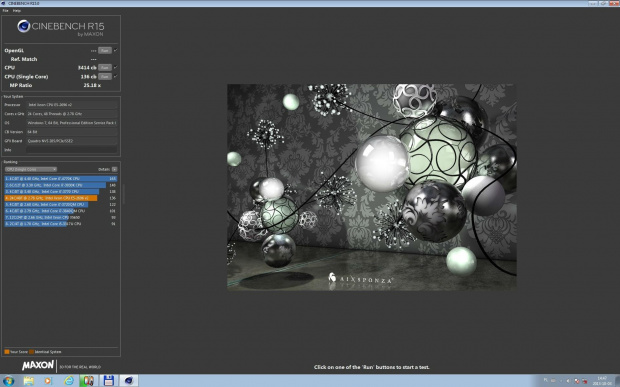Select ranking row 7 Xeon X5650
This screenshot has width=620, height=387.
60,217
